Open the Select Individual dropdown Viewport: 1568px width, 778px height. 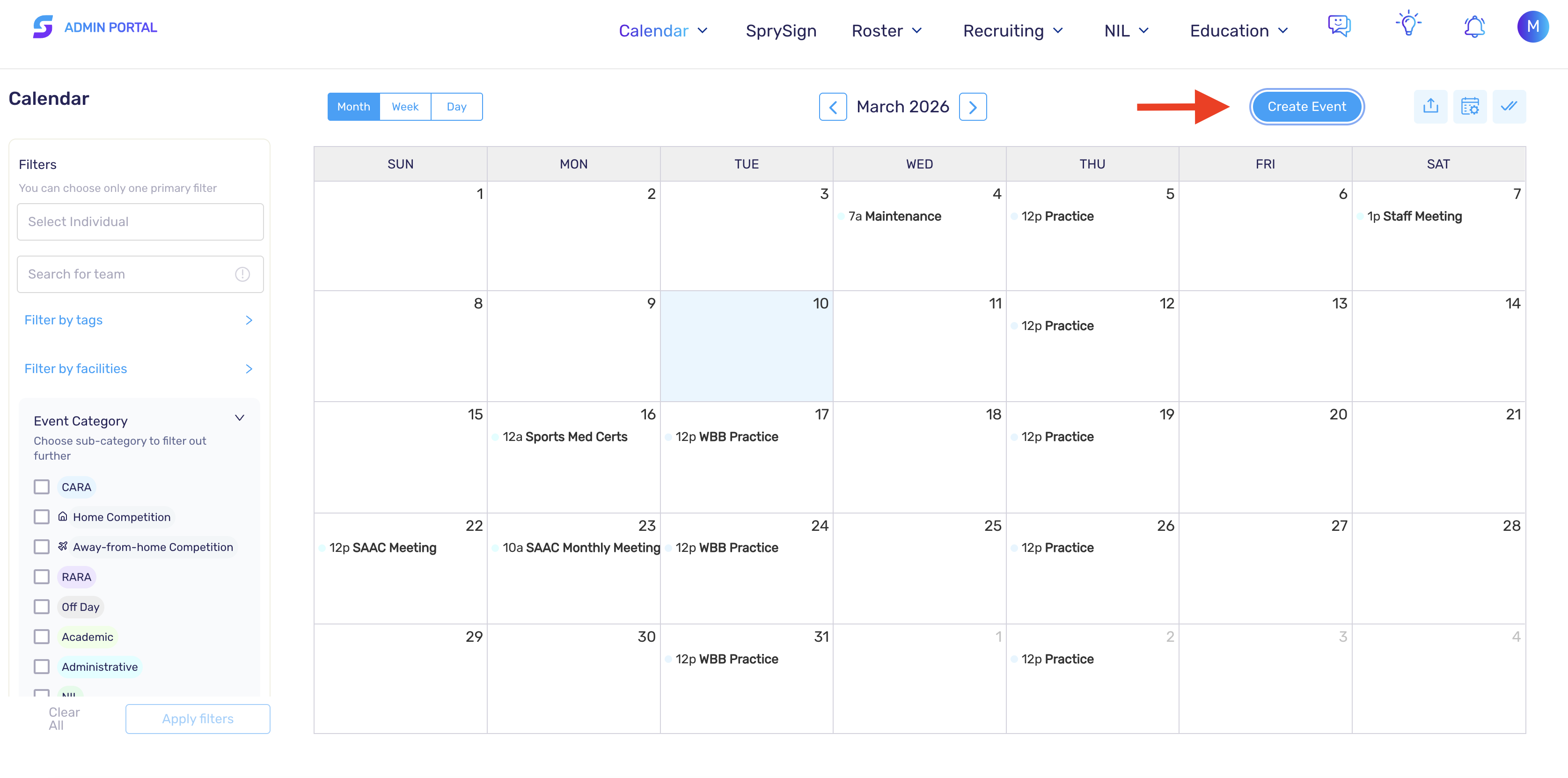pos(140,221)
